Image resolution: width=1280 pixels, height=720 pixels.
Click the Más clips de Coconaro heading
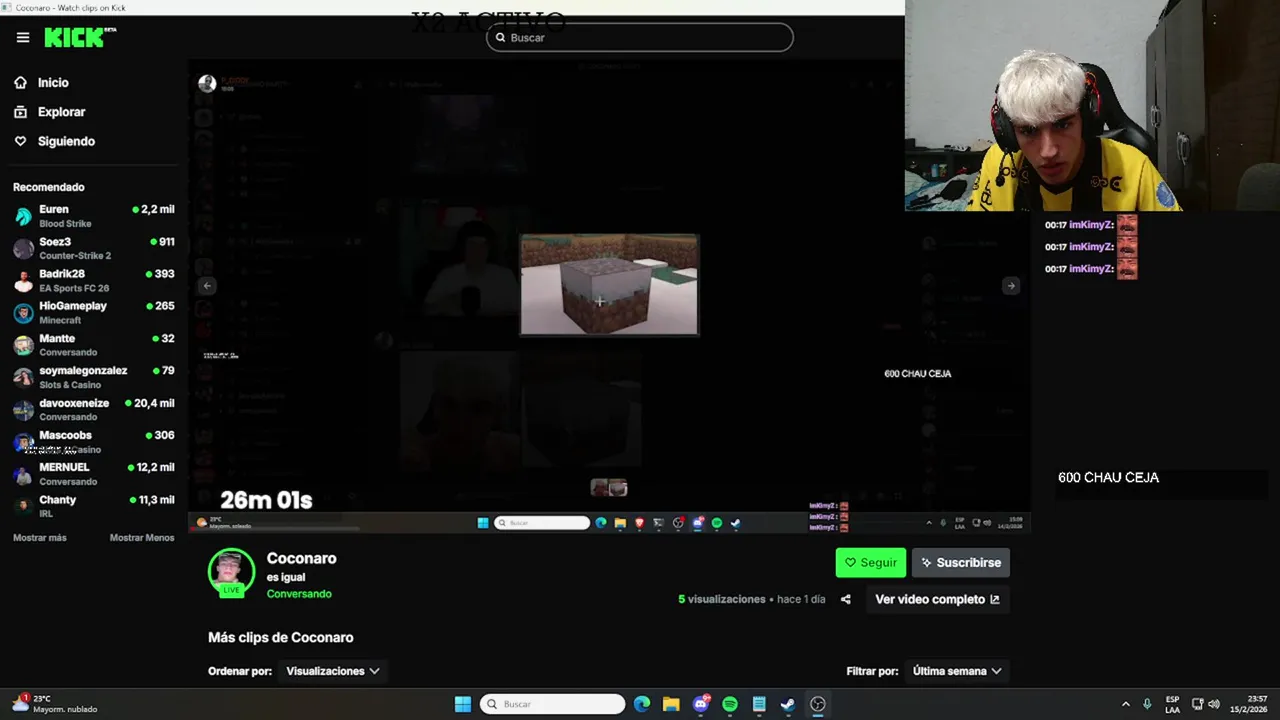click(x=281, y=637)
